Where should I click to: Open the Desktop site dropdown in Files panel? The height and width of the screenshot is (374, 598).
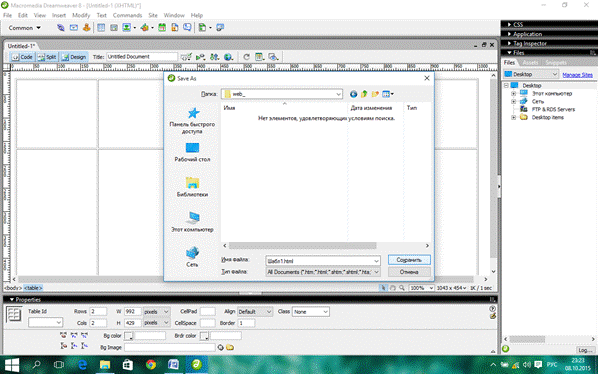coord(531,74)
